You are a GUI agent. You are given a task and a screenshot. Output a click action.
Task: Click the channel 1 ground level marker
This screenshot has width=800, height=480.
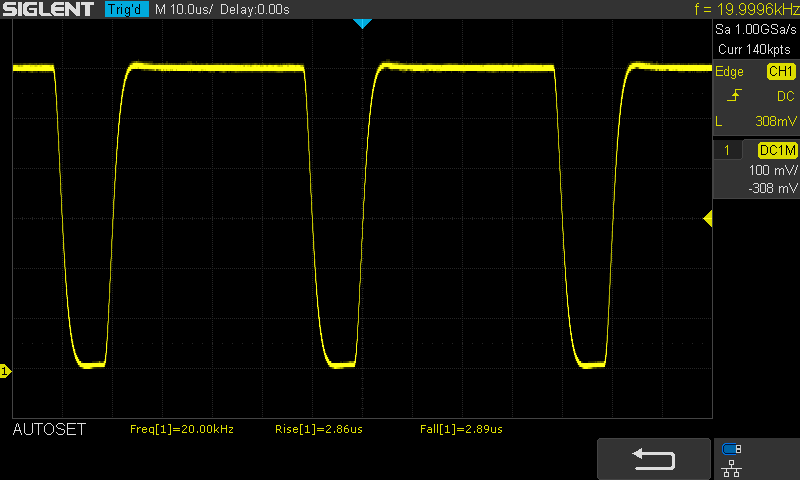click(x=5, y=371)
